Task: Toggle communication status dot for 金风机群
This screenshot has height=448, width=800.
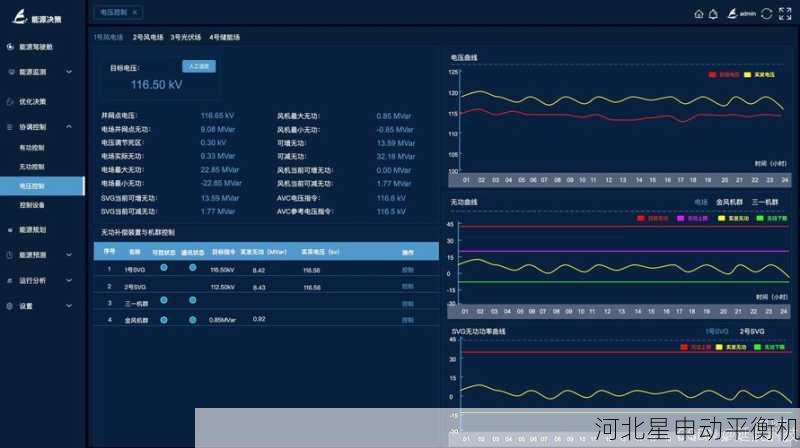Action: pos(192,320)
